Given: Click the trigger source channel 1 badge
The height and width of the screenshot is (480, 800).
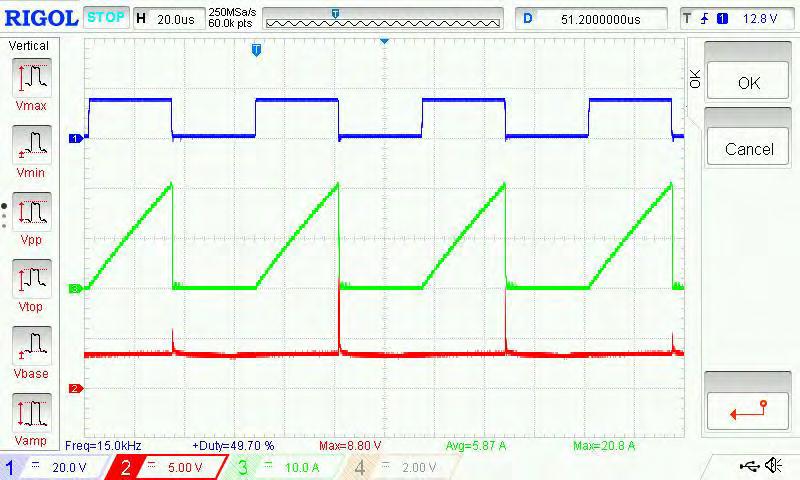Looking at the screenshot, I should click(722, 19).
